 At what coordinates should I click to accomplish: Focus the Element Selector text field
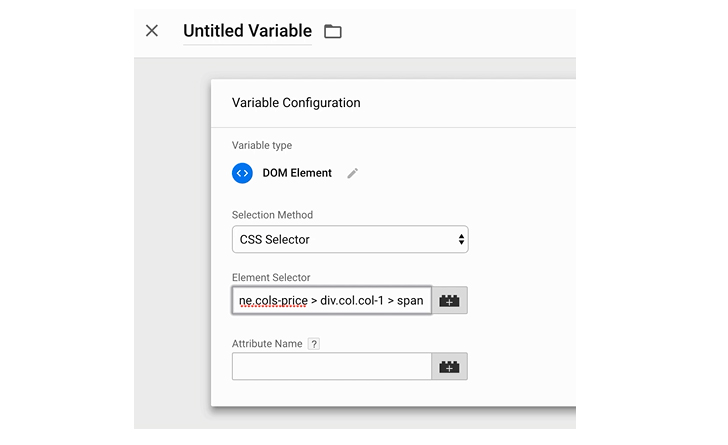pos(332,301)
